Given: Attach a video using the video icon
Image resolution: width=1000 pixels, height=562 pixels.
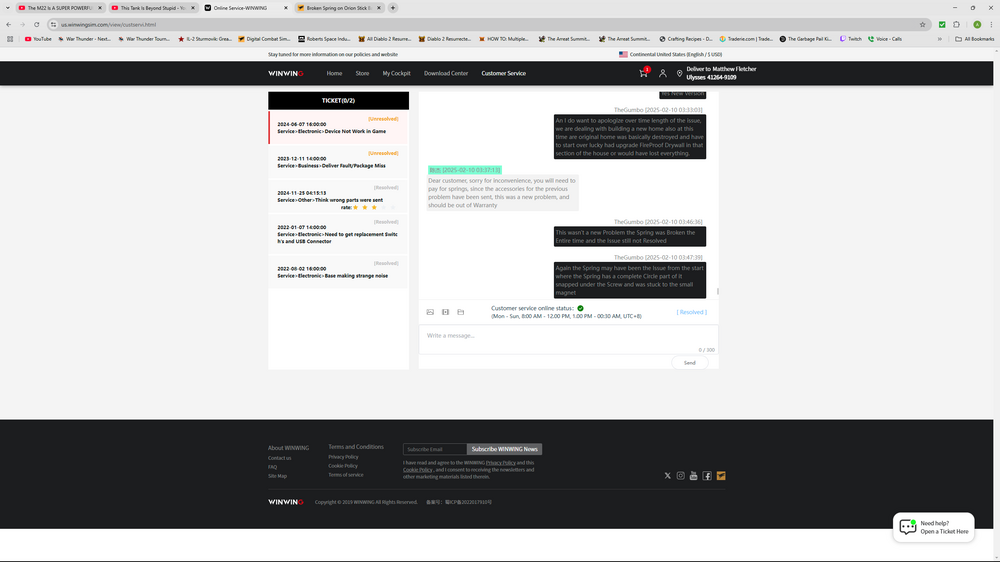Looking at the screenshot, I should (445, 312).
